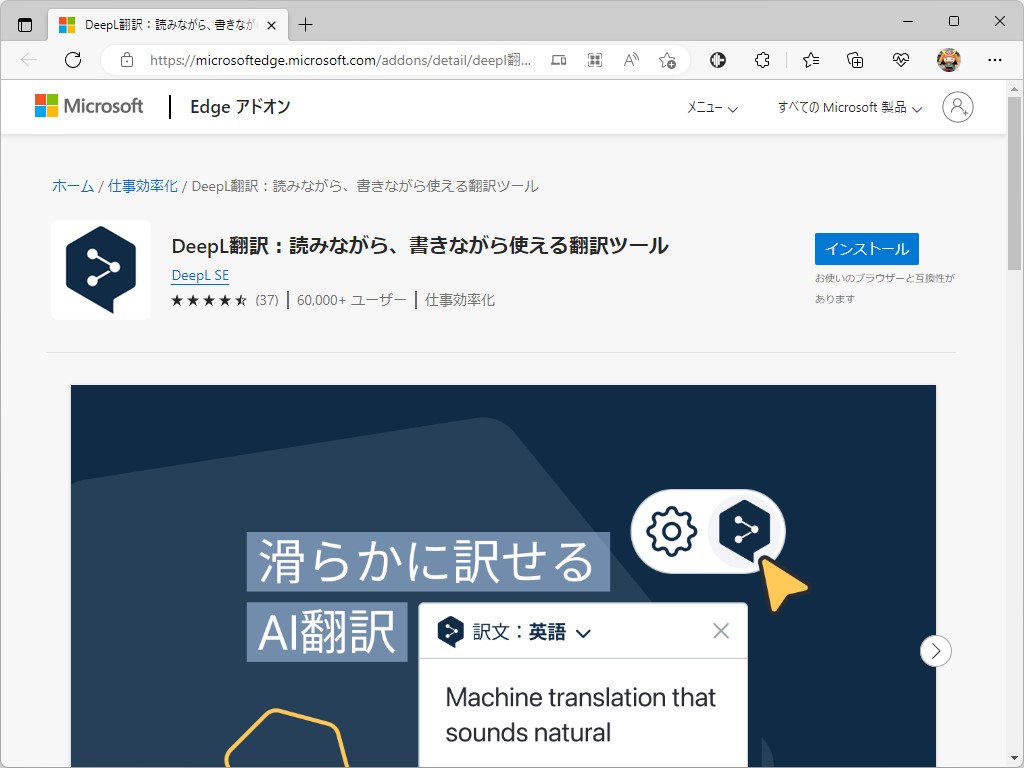Open Collections from the toolbar
1024x768 pixels.
click(x=855, y=60)
